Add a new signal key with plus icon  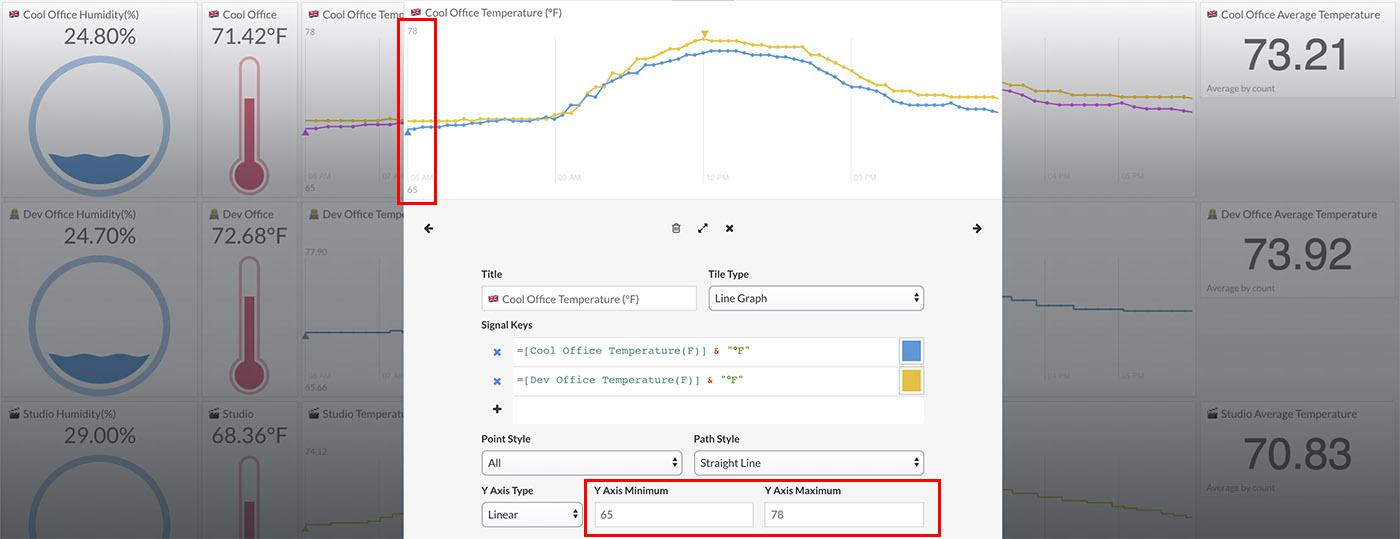click(x=497, y=410)
